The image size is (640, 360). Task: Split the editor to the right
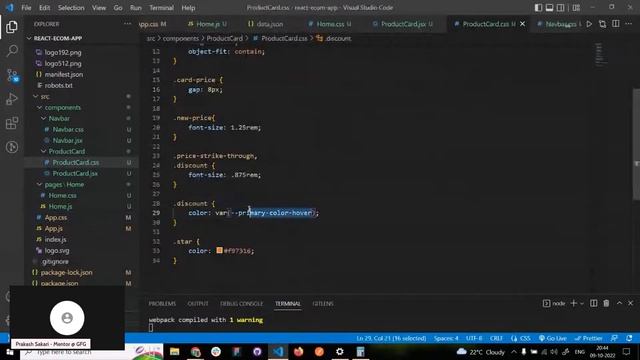click(616, 24)
